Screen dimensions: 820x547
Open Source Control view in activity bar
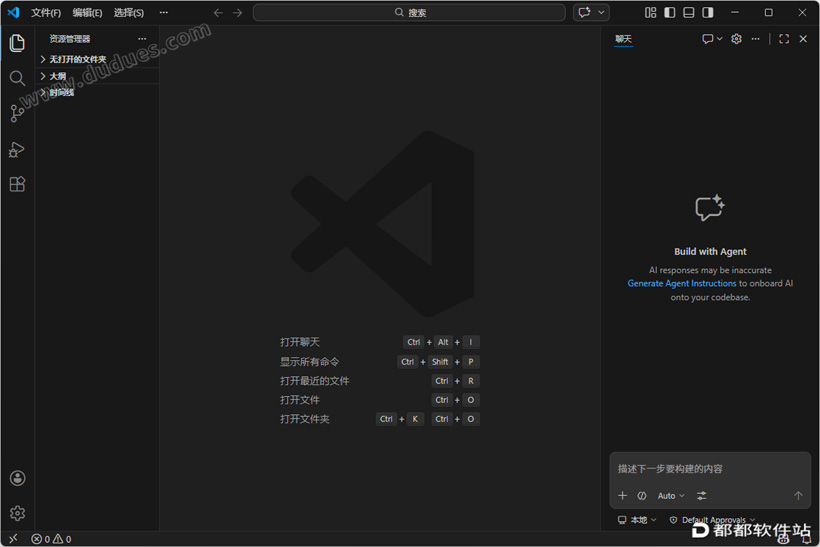click(x=17, y=113)
